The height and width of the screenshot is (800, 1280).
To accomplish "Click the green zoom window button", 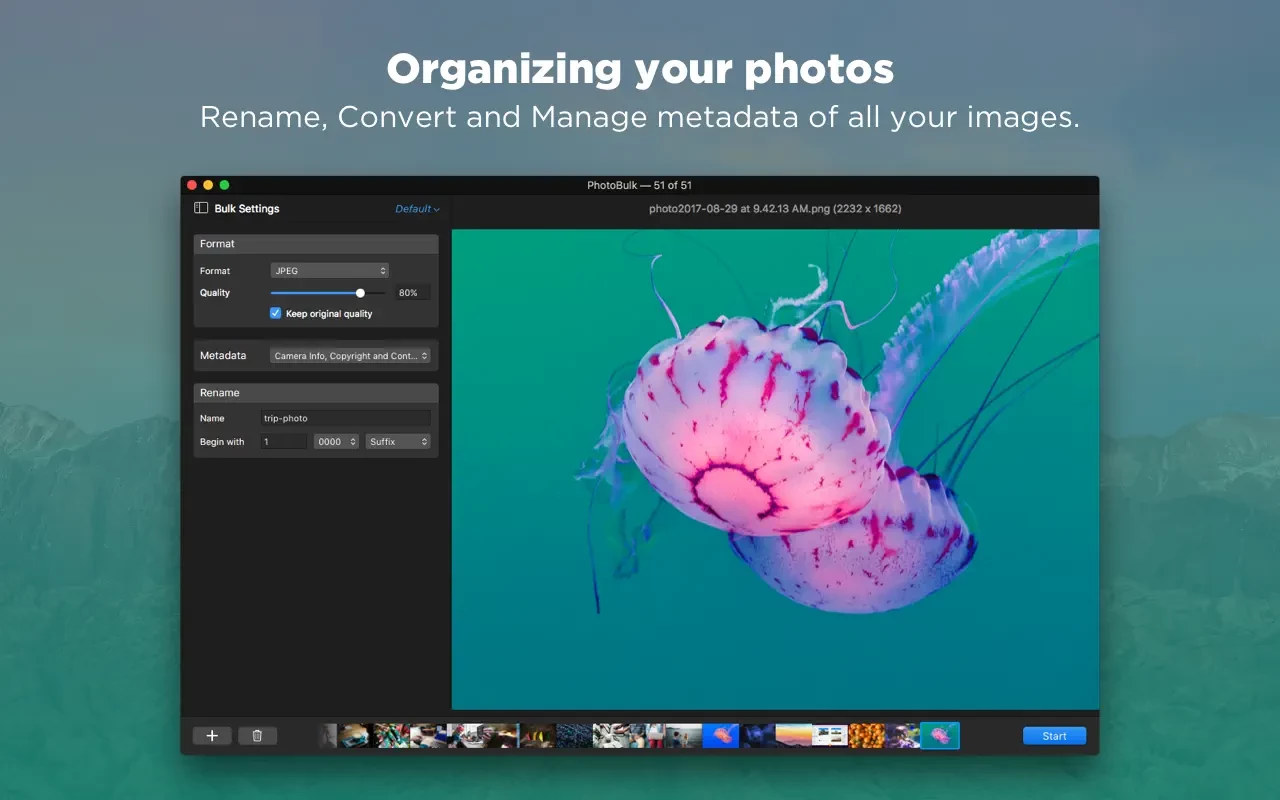I will click(x=225, y=185).
